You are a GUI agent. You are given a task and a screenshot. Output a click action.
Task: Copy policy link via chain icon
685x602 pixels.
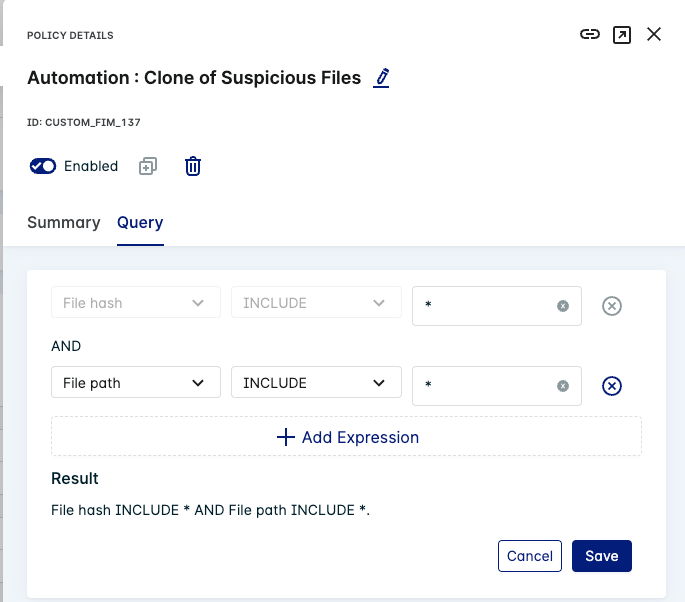click(x=589, y=34)
